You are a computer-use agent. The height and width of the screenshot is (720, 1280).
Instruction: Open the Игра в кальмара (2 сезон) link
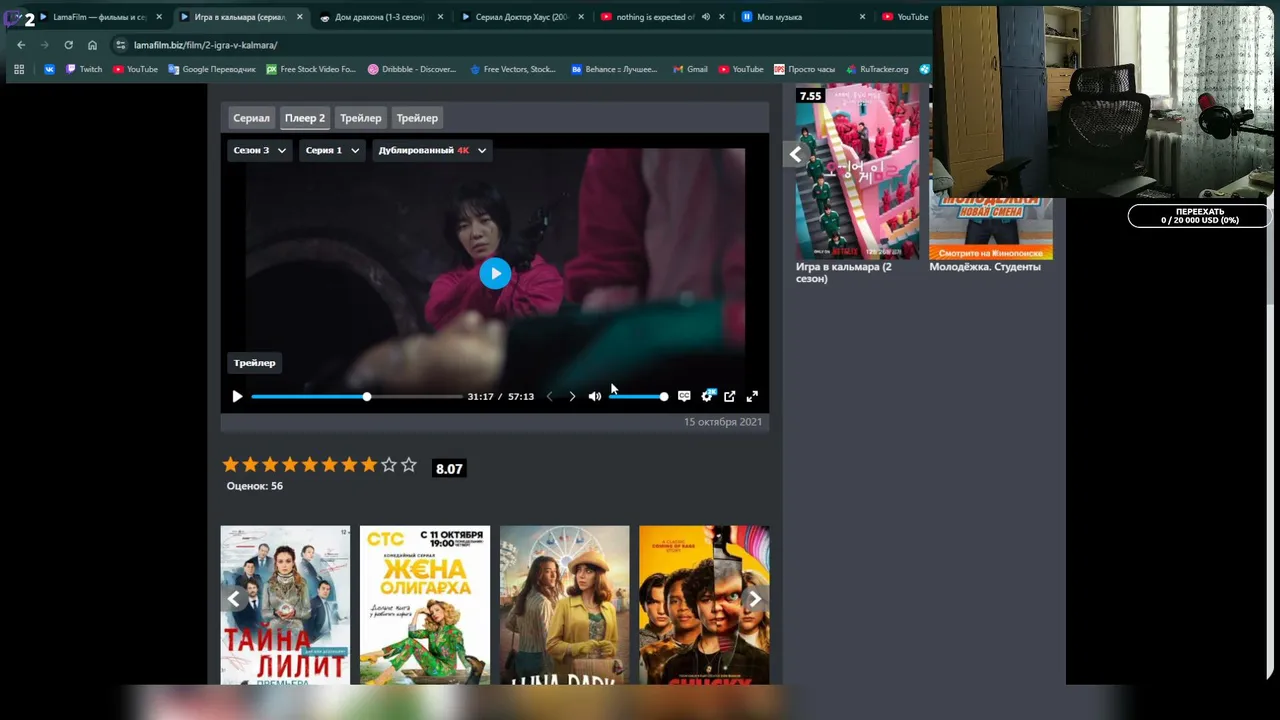[844, 273]
